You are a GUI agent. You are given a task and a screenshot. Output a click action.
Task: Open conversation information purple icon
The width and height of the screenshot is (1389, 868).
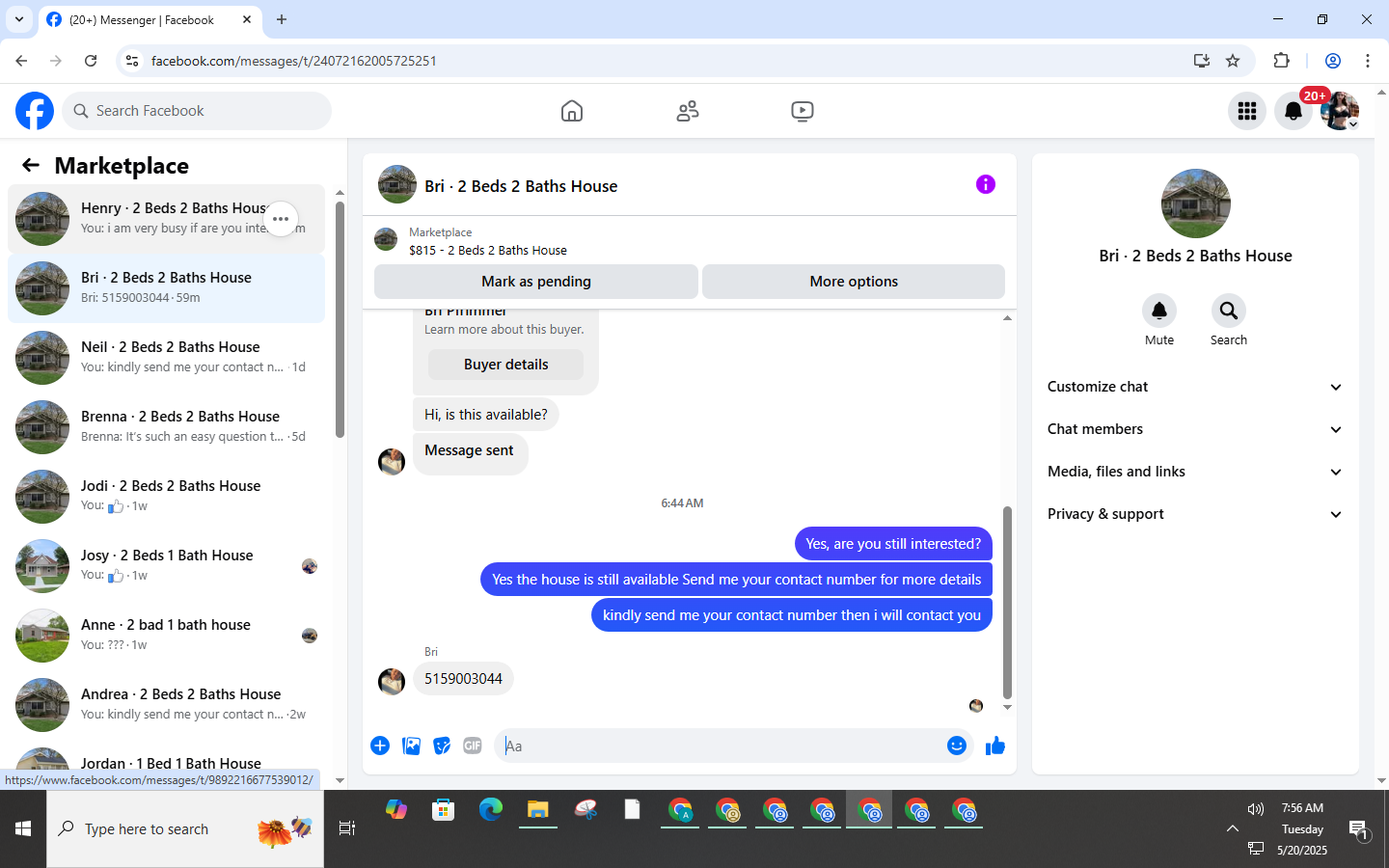click(985, 184)
